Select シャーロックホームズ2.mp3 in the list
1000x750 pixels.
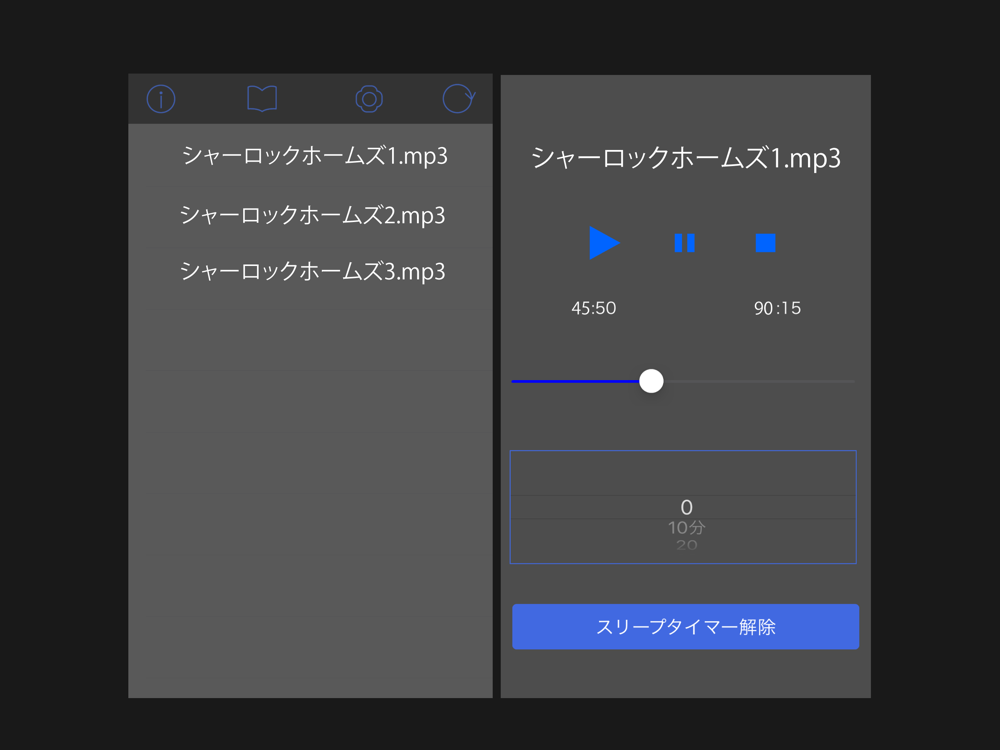coord(312,216)
